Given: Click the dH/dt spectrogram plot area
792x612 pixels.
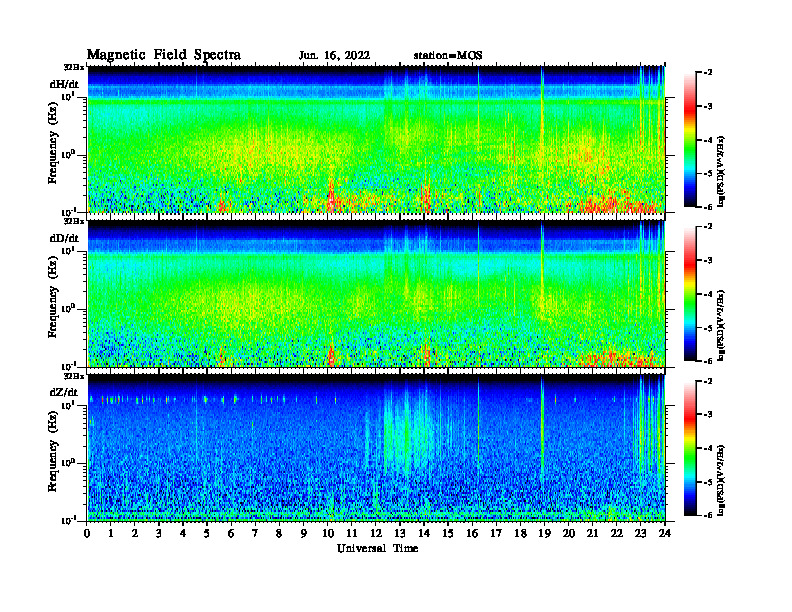Looking at the screenshot, I should pyautogui.click(x=376, y=139).
